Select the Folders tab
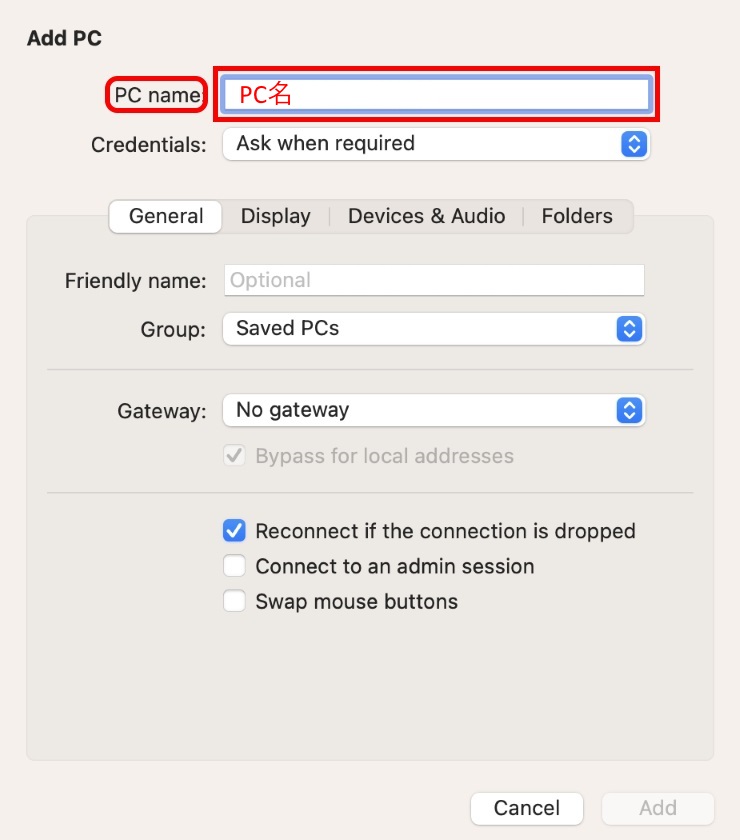The width and height of the screenshot is (740, 840). [577, 216]
